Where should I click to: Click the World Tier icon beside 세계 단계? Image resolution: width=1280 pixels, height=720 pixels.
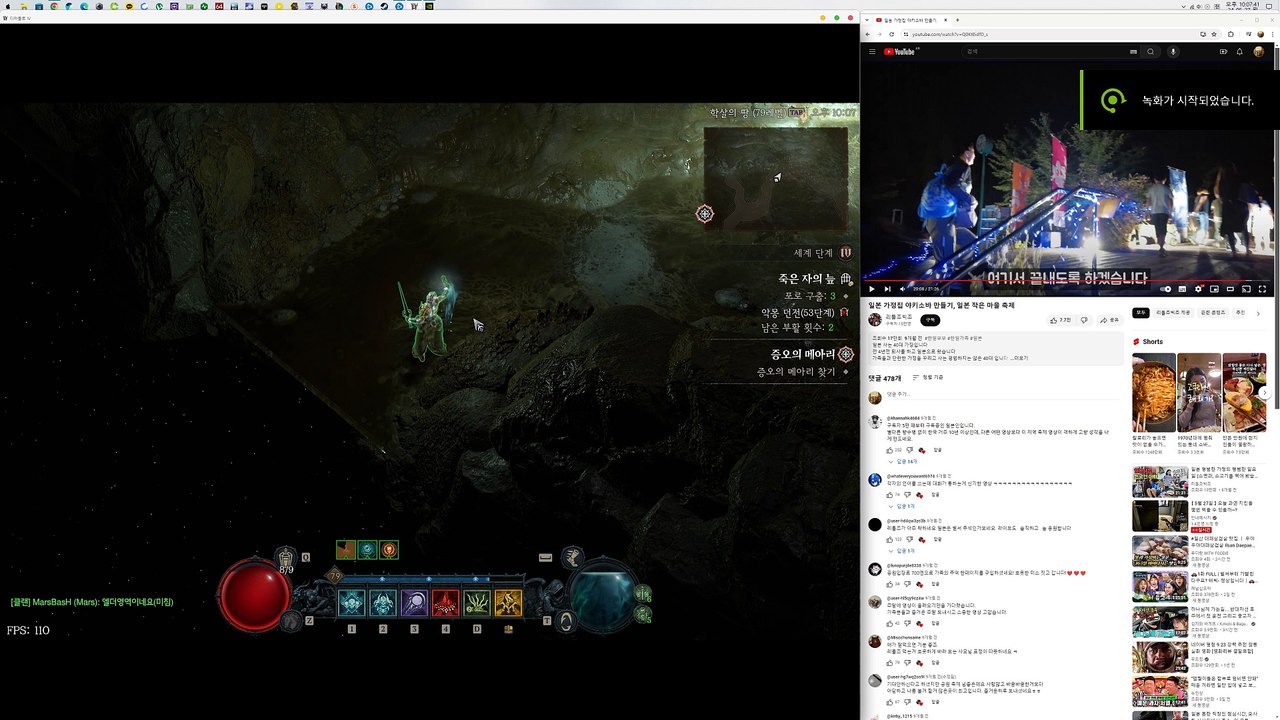[846, 253]
